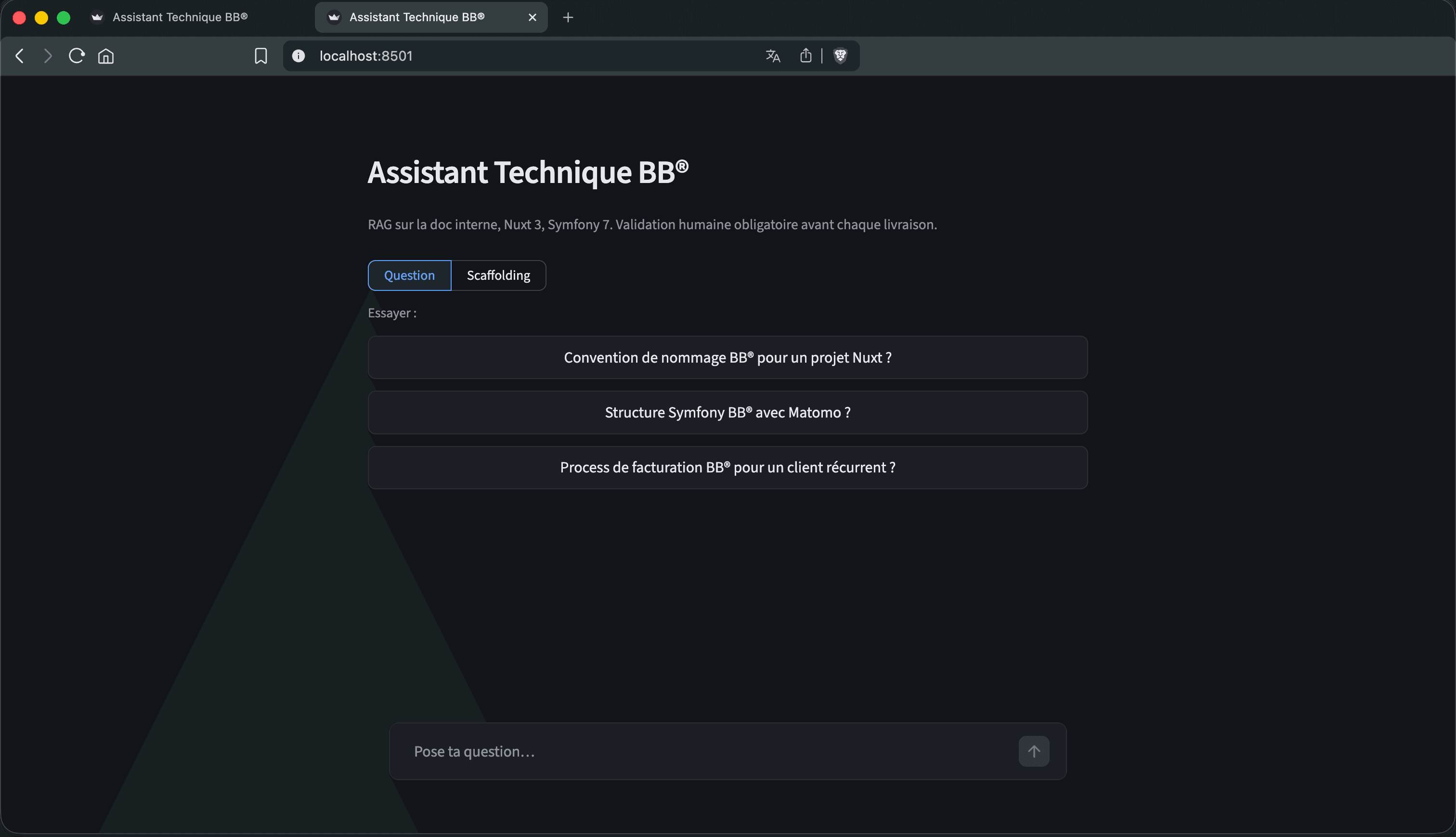Click the 'Essayer :' label
This screenshot has width=1456, height=837.
[392, 314]
